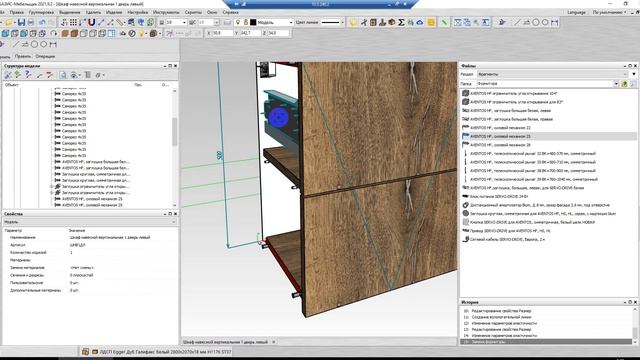Toggle the dotted grid snap icon

(73, 22)
